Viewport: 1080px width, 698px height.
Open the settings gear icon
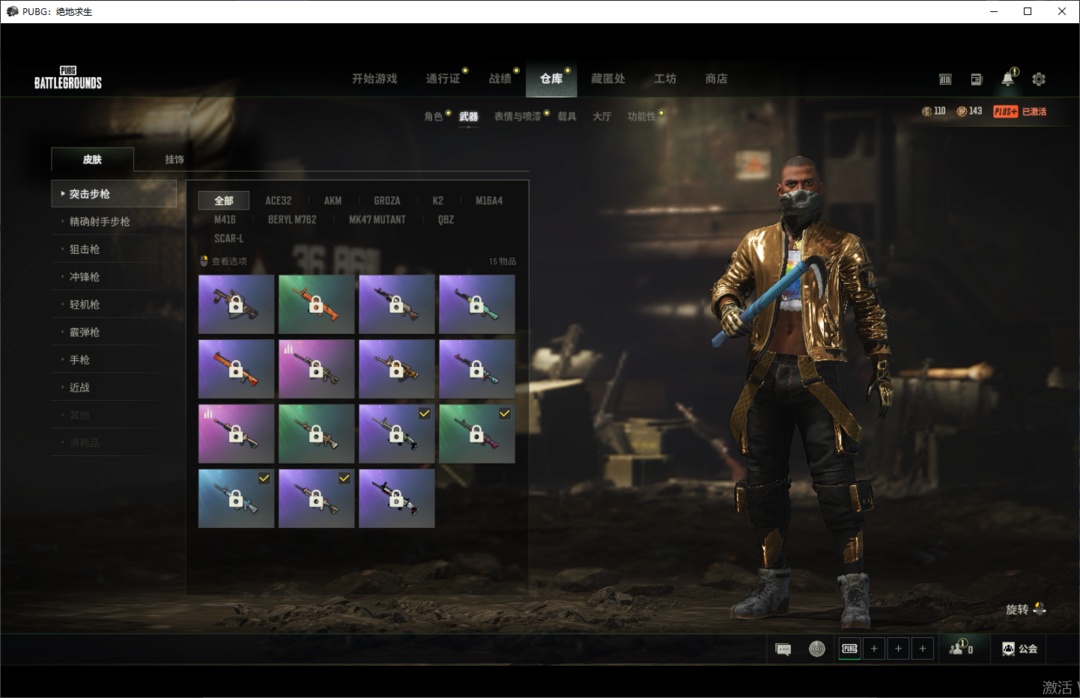pos(1039,79)
